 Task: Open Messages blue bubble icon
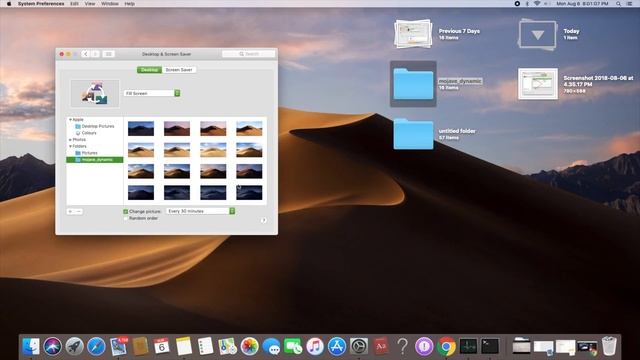(271, 346)
